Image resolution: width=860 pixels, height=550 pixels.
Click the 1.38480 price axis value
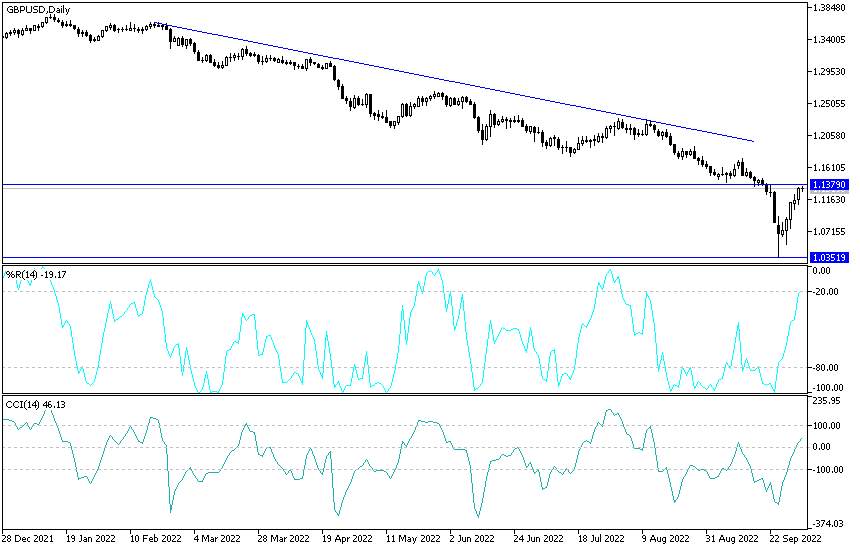(x=829, y=8)
